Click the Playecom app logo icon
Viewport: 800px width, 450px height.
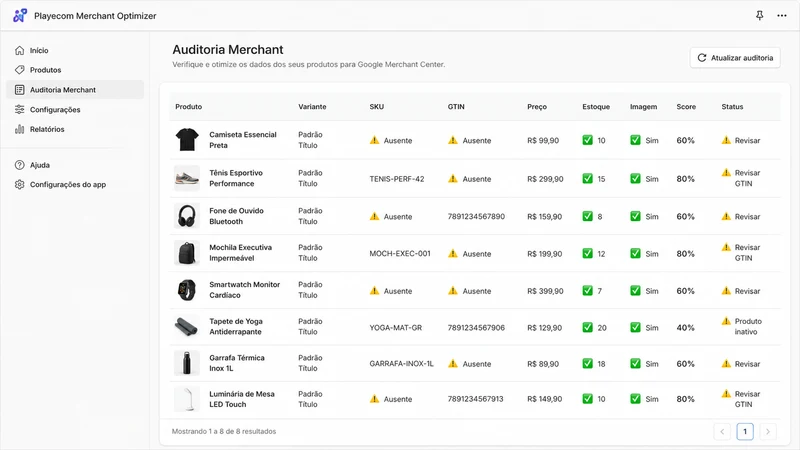20,15
